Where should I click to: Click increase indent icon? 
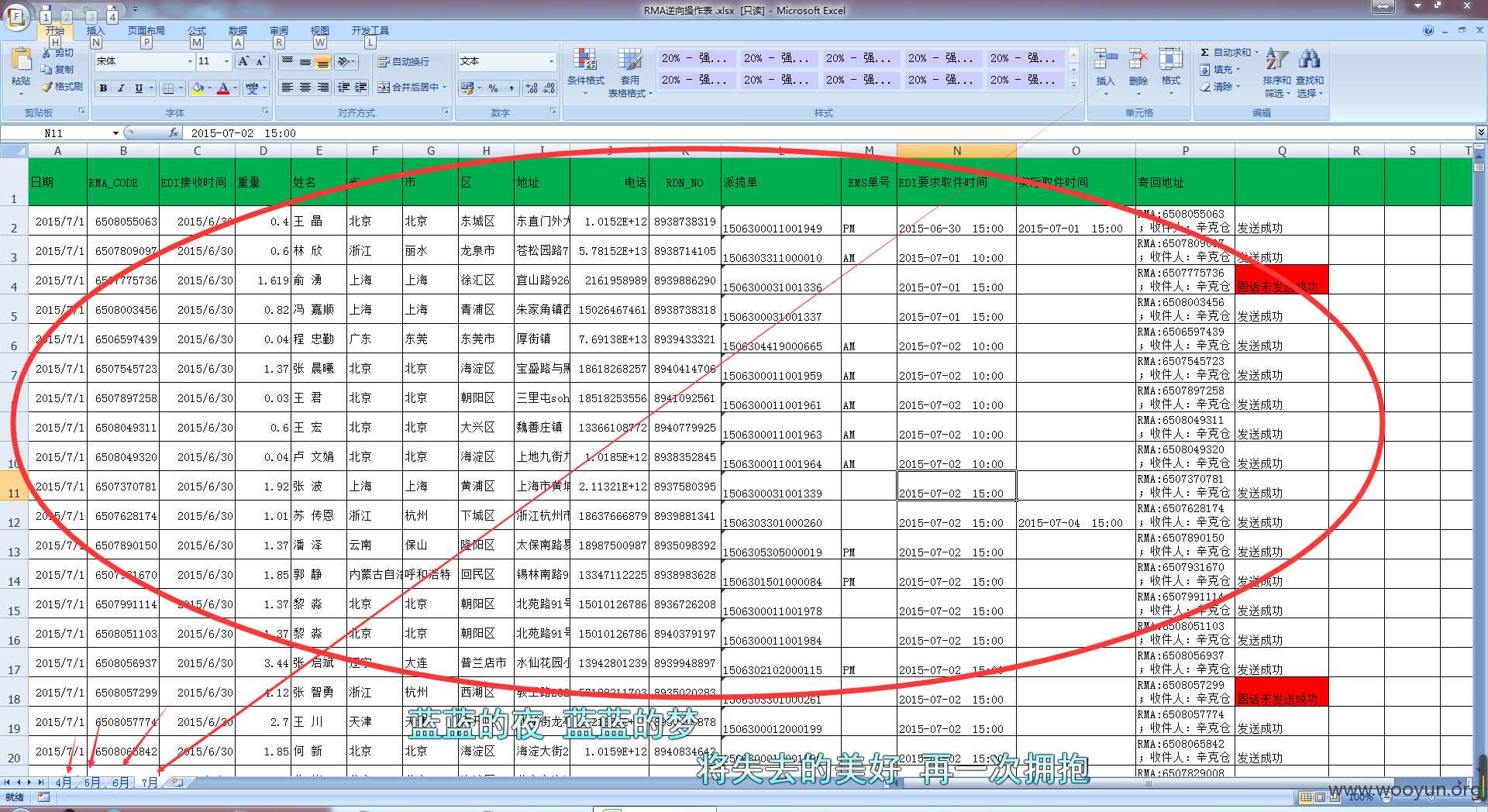tap(361, 88)
